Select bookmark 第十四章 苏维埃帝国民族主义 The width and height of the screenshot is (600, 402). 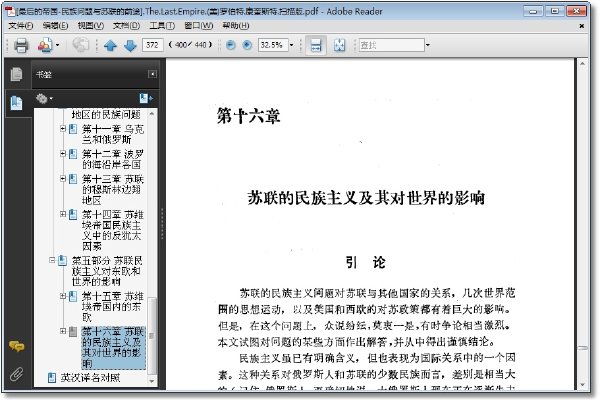(x=113, y=230)
